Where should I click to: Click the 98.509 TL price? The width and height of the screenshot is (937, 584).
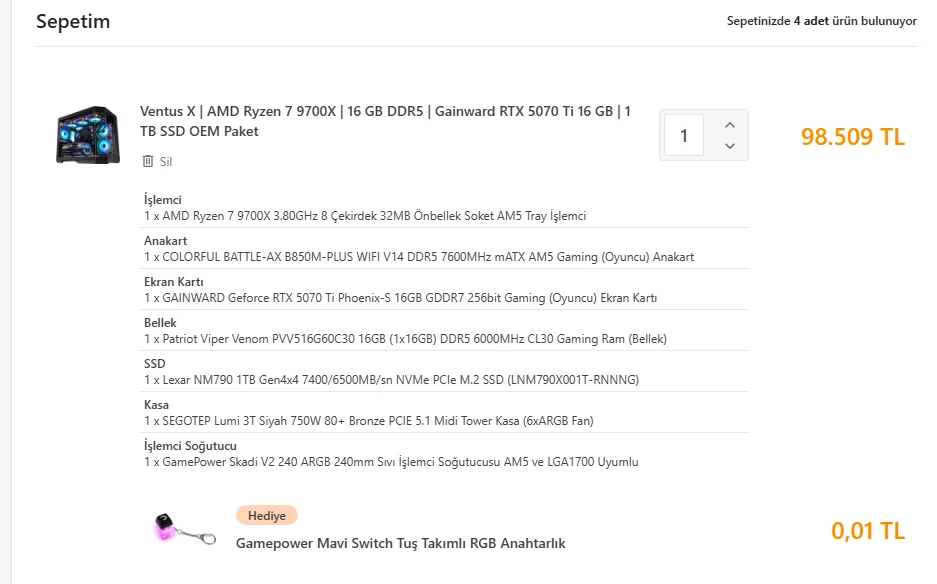[x=853, y=137]
